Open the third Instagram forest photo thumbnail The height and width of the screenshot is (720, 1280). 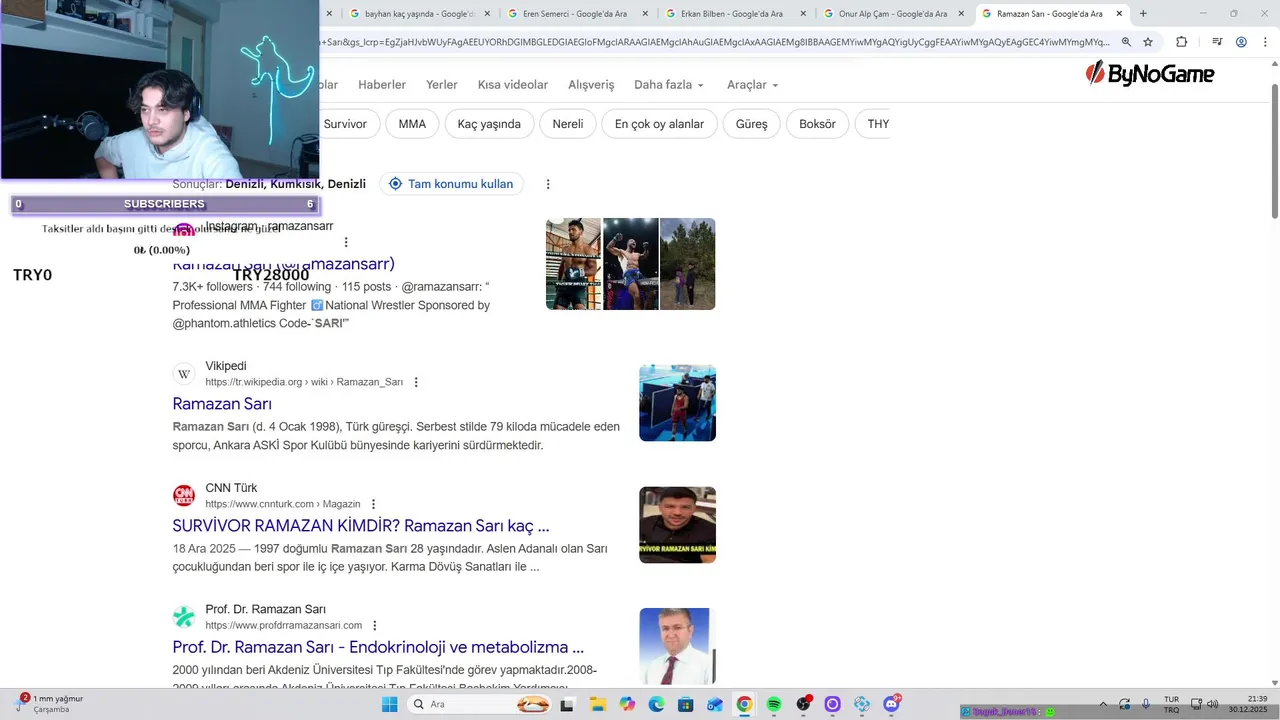(687, 264)
